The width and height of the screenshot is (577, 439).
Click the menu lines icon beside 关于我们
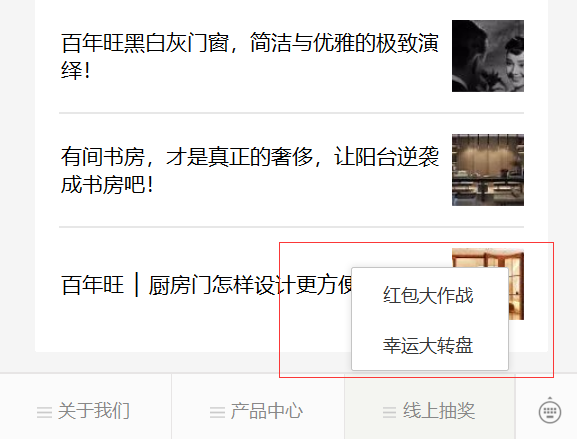coord(44,412)
